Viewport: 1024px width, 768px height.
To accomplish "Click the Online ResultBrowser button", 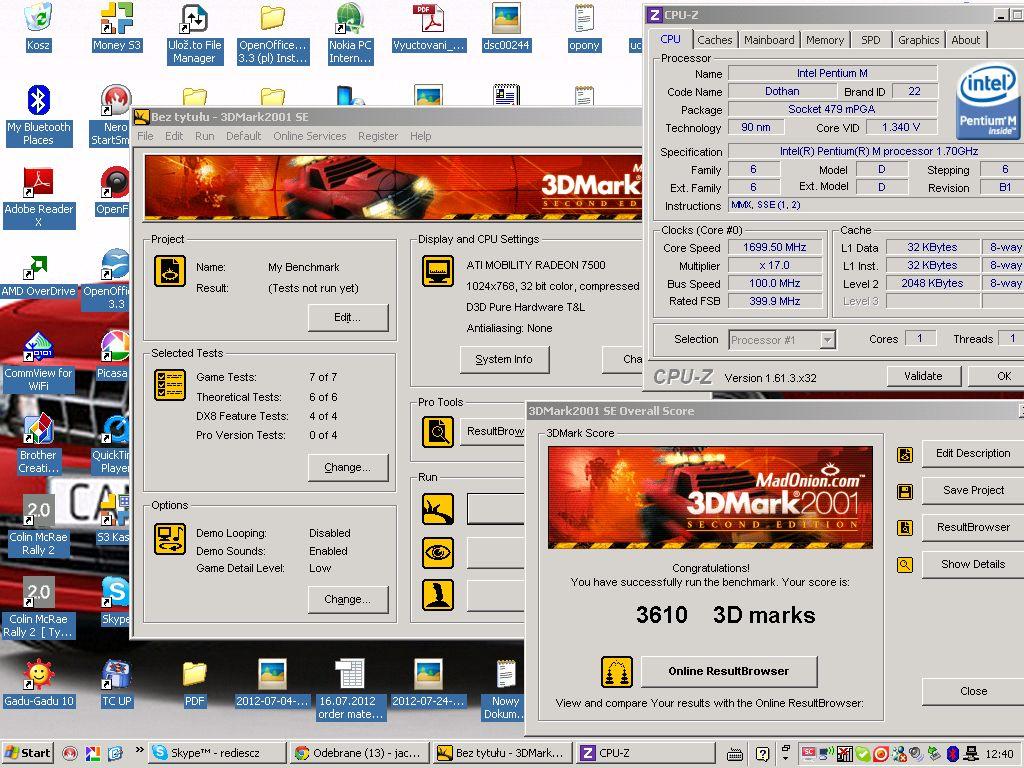I will click(x=729, y=671).
